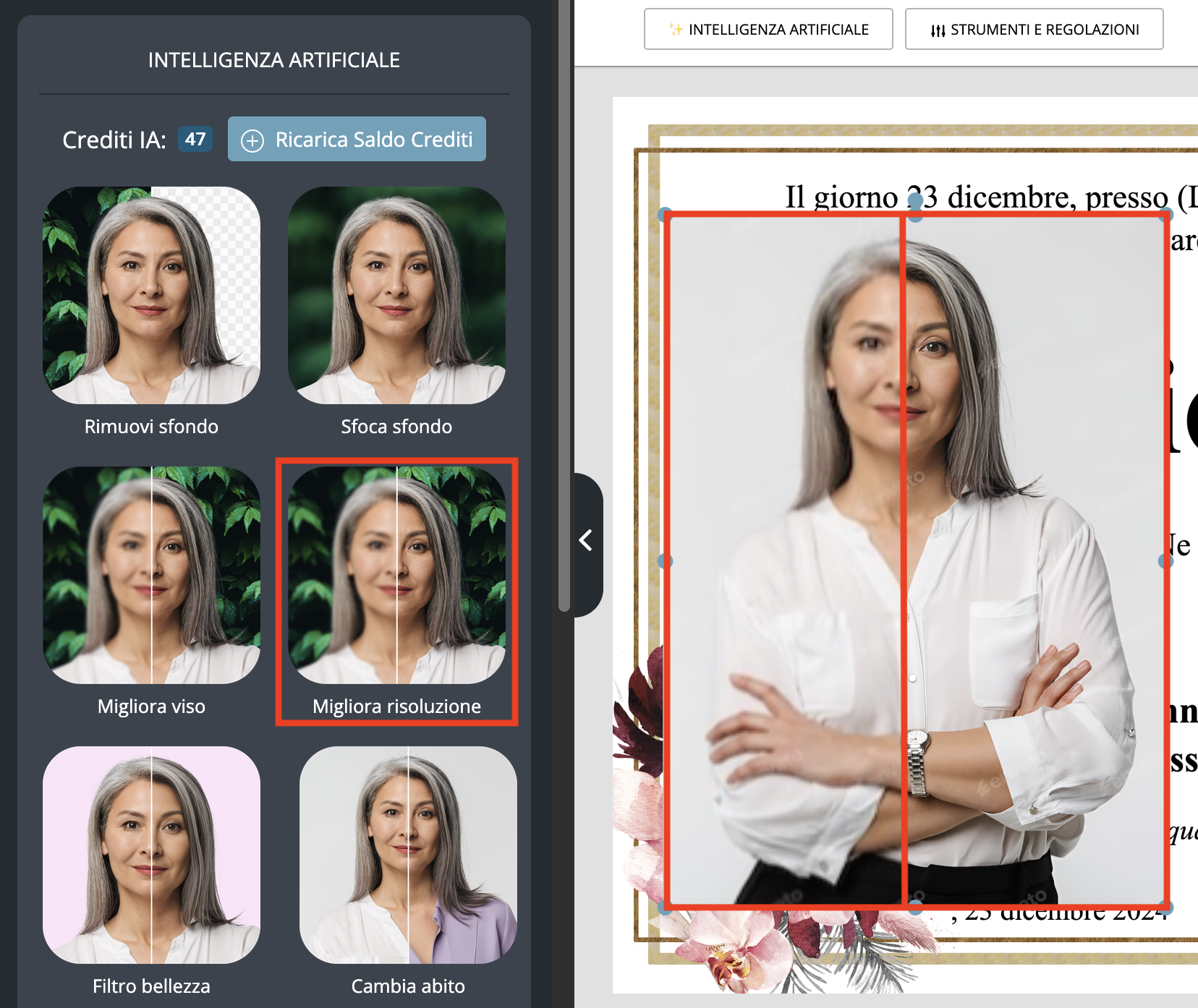Click the sliders icon in Strumenti button
Viewport: 1198px width, 1008px height.
[x=938, y=30]
